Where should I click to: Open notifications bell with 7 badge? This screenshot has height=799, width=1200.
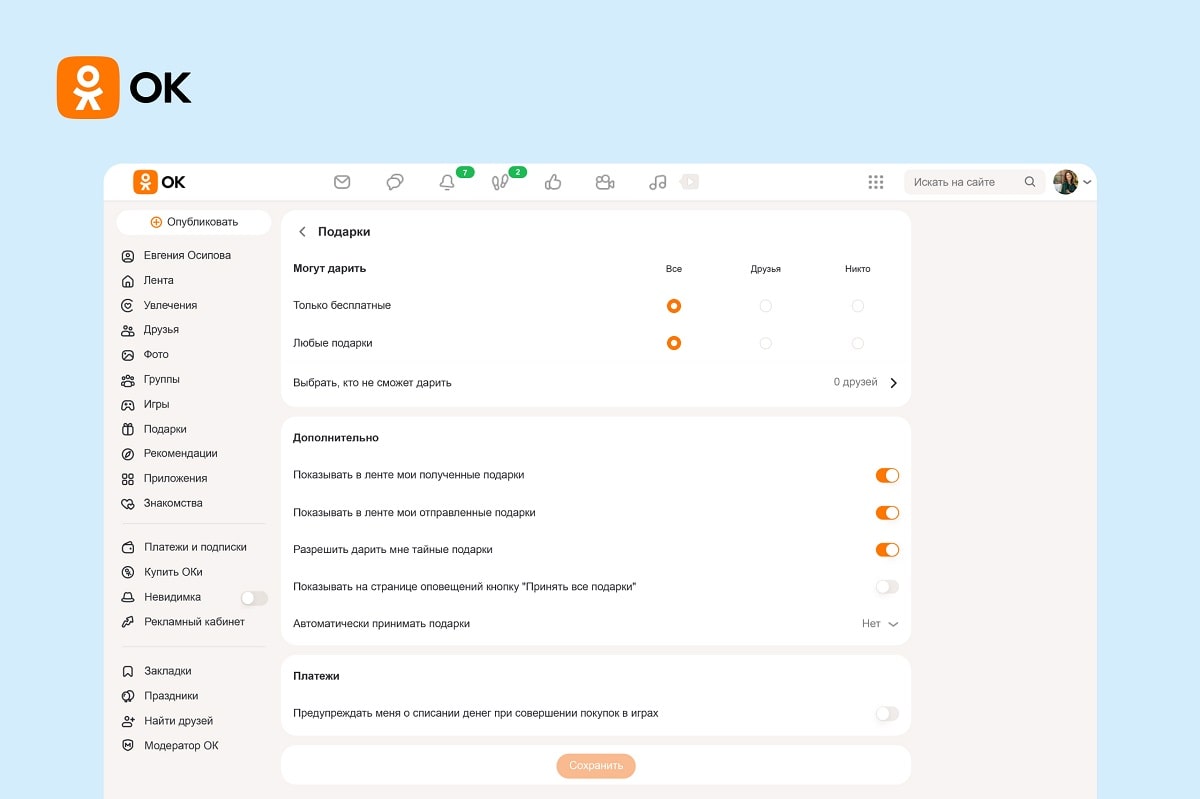pyautogui.click(x=447, y=182)
